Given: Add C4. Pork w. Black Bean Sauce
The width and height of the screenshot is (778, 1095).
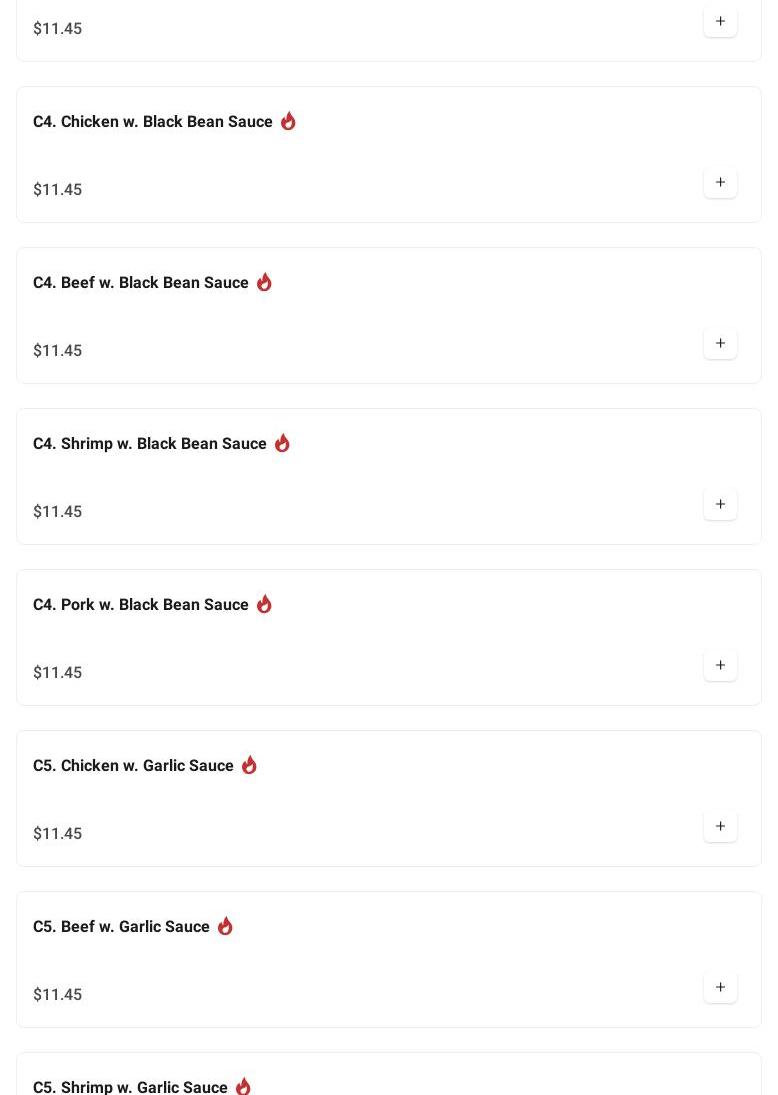Looking at the screenshot, I should [x=720, y=666].
